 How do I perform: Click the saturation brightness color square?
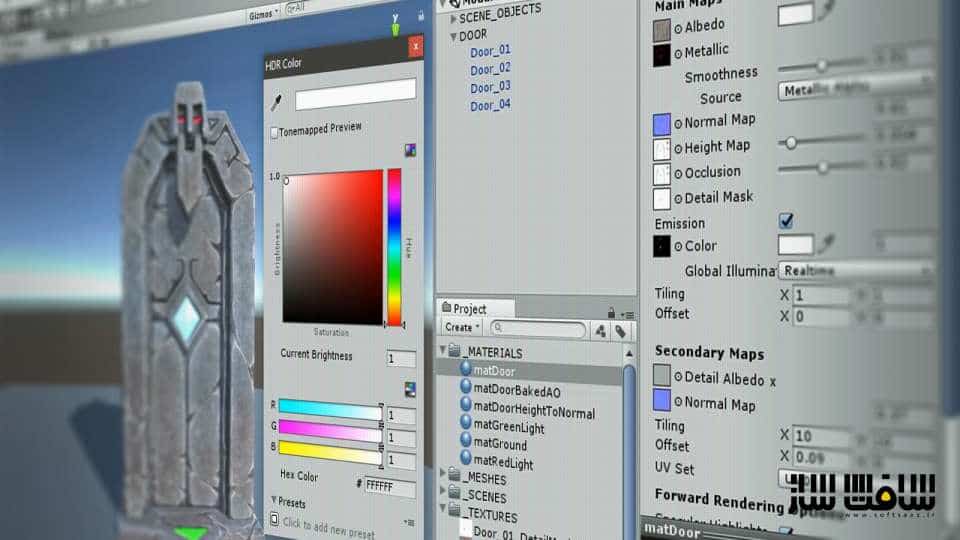pyautogui.click(x=332, y=248)
